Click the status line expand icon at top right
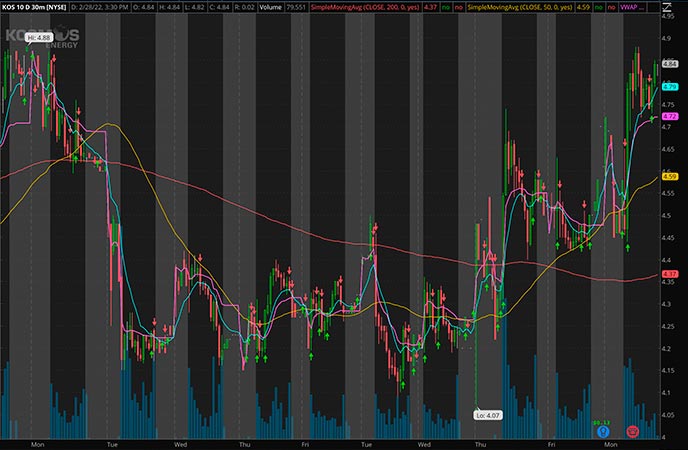This screenshot has height=450, width=688. tap(666, 7)
